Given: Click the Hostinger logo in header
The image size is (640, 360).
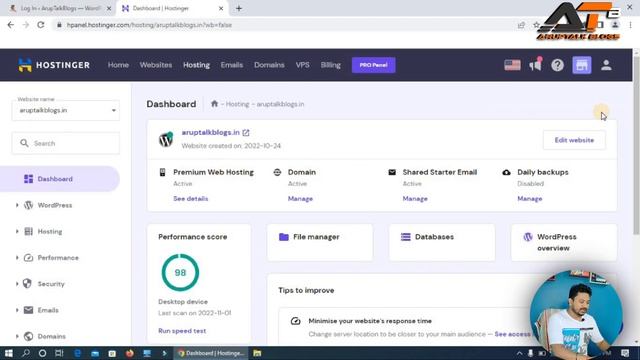Looking at the screenshot, I should [x=54, y=65].
